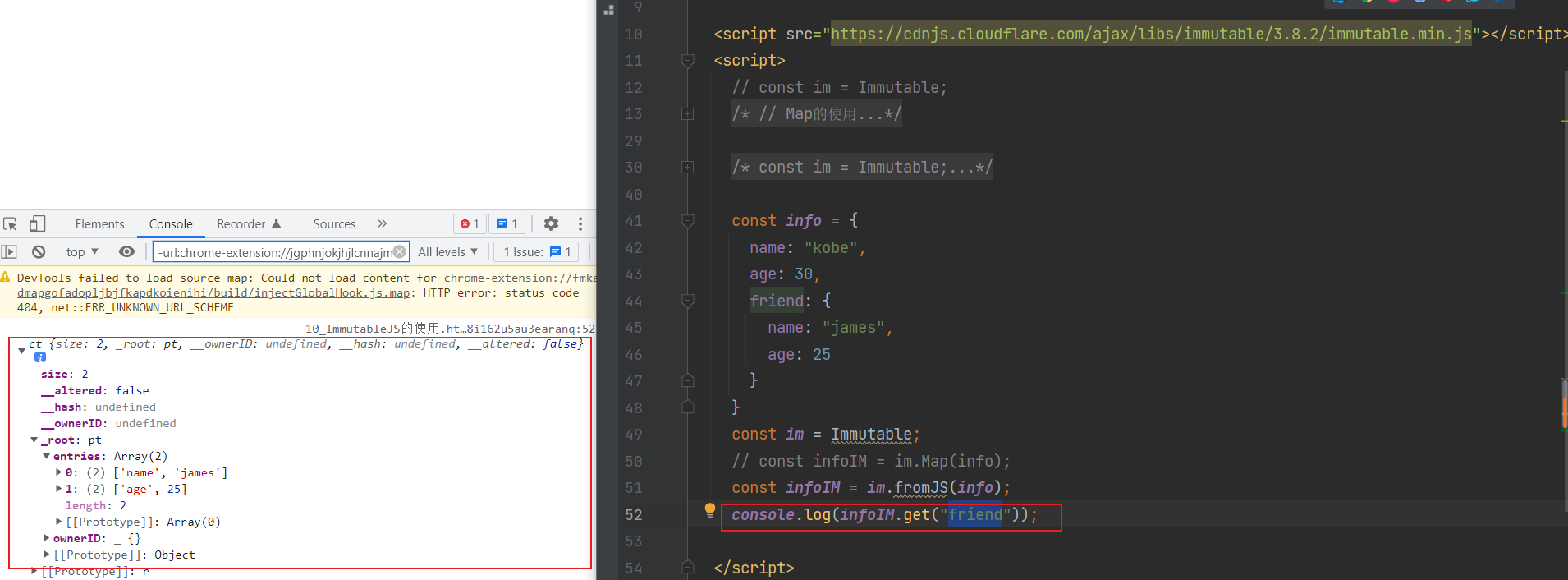Switch to the Console tab

pos(171,223)
